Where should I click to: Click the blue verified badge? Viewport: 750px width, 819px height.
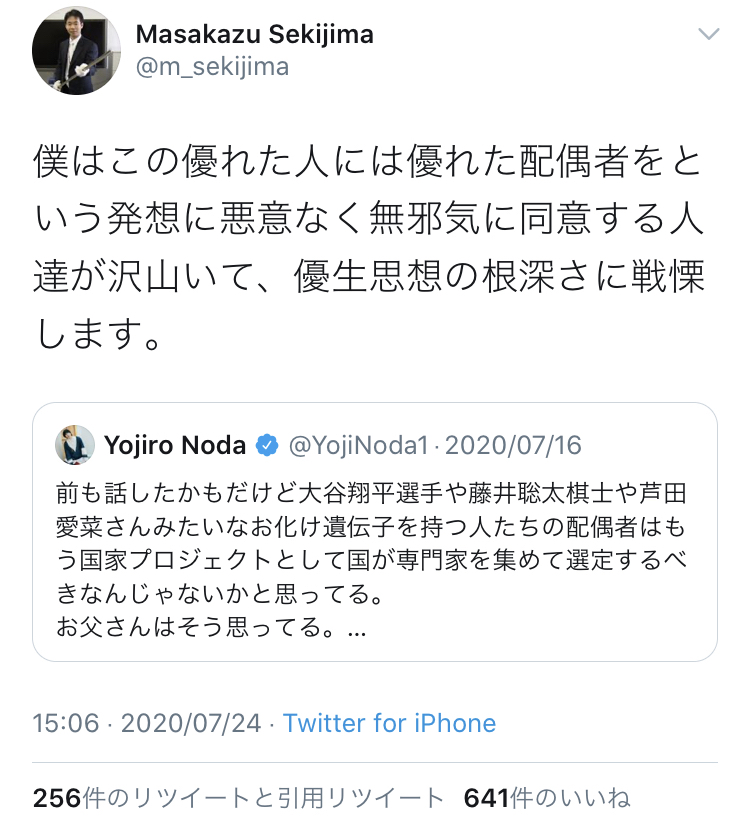coord(267,445)
